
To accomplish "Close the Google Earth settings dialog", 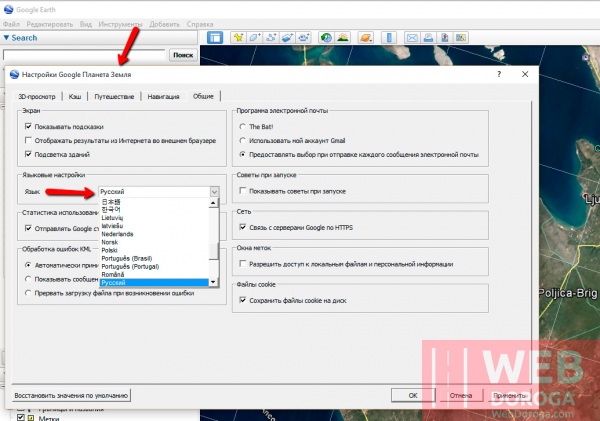I will pos(525,74).
